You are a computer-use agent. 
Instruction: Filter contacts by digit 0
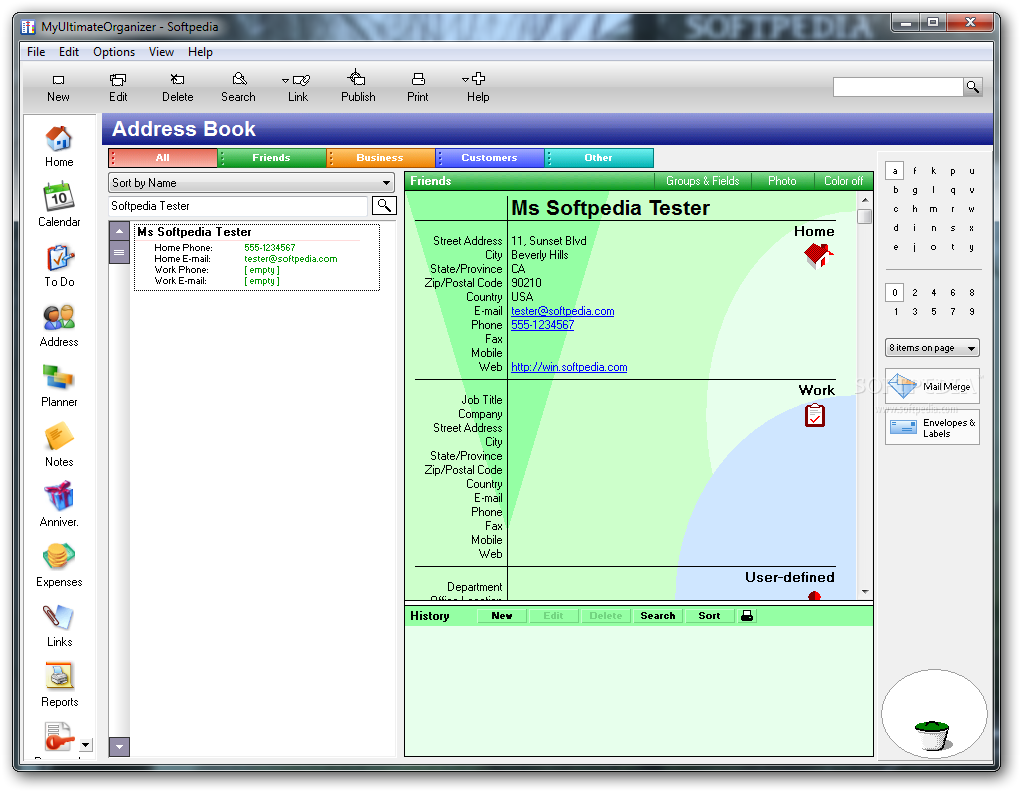pyautogui.click(x=895, y=292)
